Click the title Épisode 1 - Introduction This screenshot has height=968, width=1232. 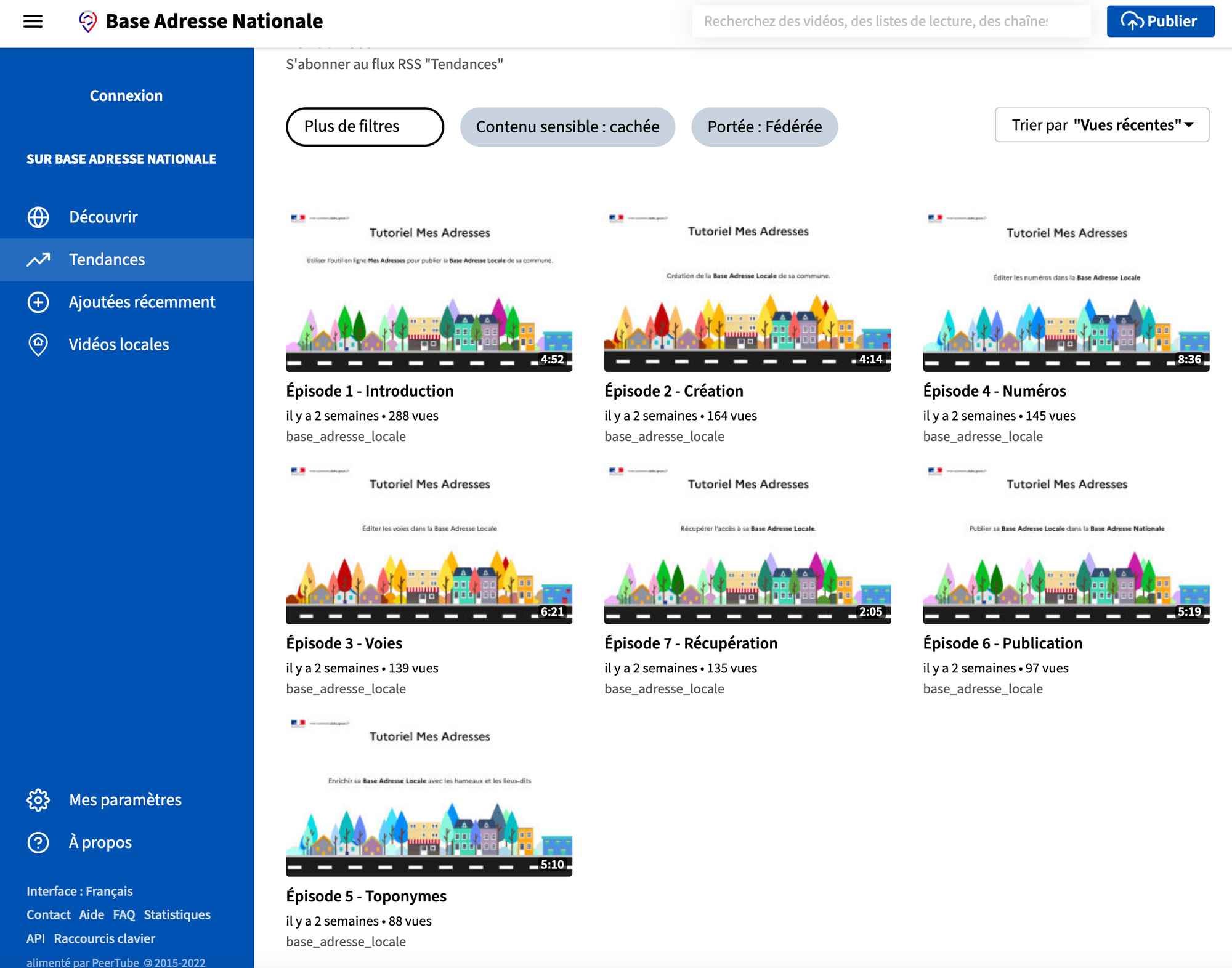[370, 391]
